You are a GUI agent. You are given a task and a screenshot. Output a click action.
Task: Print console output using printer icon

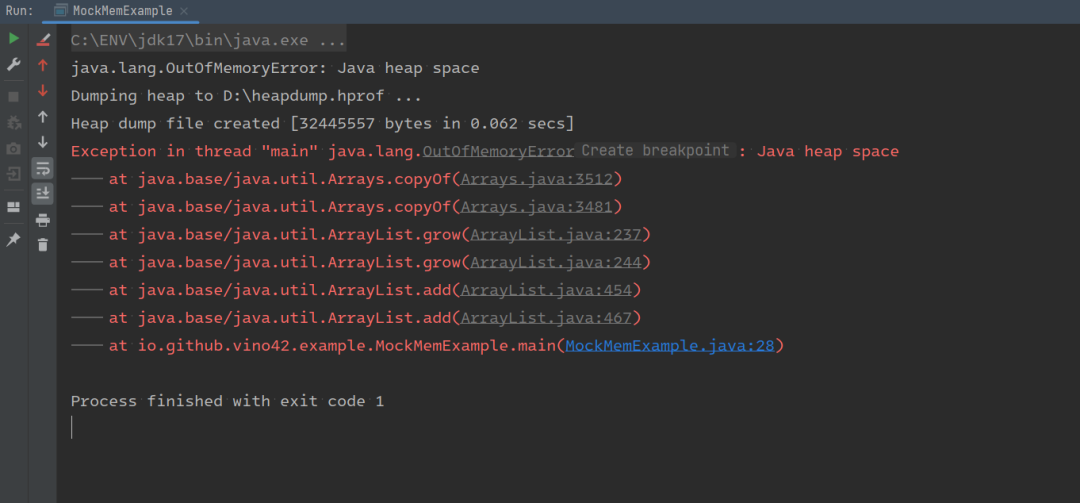pyautogui.click(x=43, y=220)
